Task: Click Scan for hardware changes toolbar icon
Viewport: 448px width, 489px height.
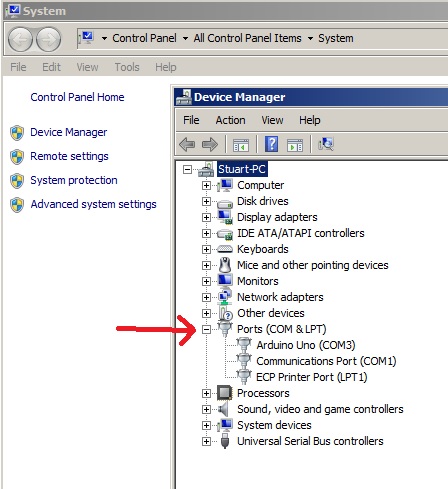Action: click(x=326, y=144)
